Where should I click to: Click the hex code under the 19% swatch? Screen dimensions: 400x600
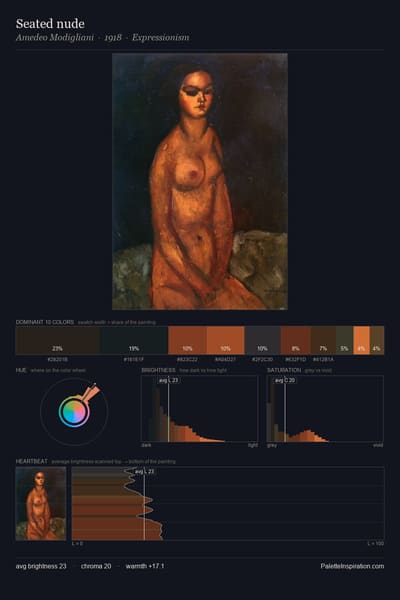pyautogui.click(x=134, y=360)
